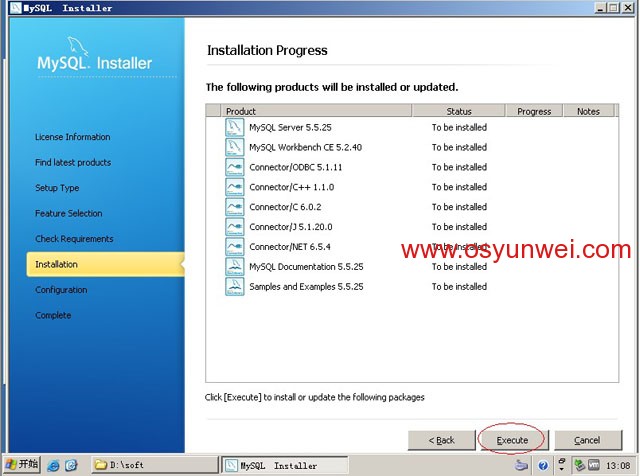Click the blue help tray icon
This screenshot has height=476, width=640.
(542, 465)
